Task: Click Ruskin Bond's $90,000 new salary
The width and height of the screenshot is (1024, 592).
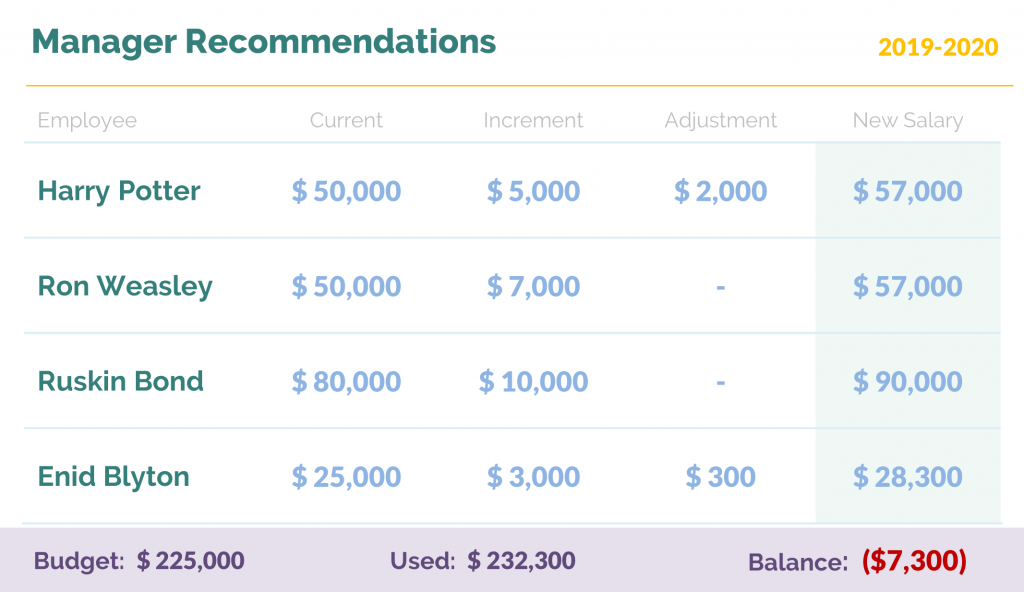Action: coord(908,382)
